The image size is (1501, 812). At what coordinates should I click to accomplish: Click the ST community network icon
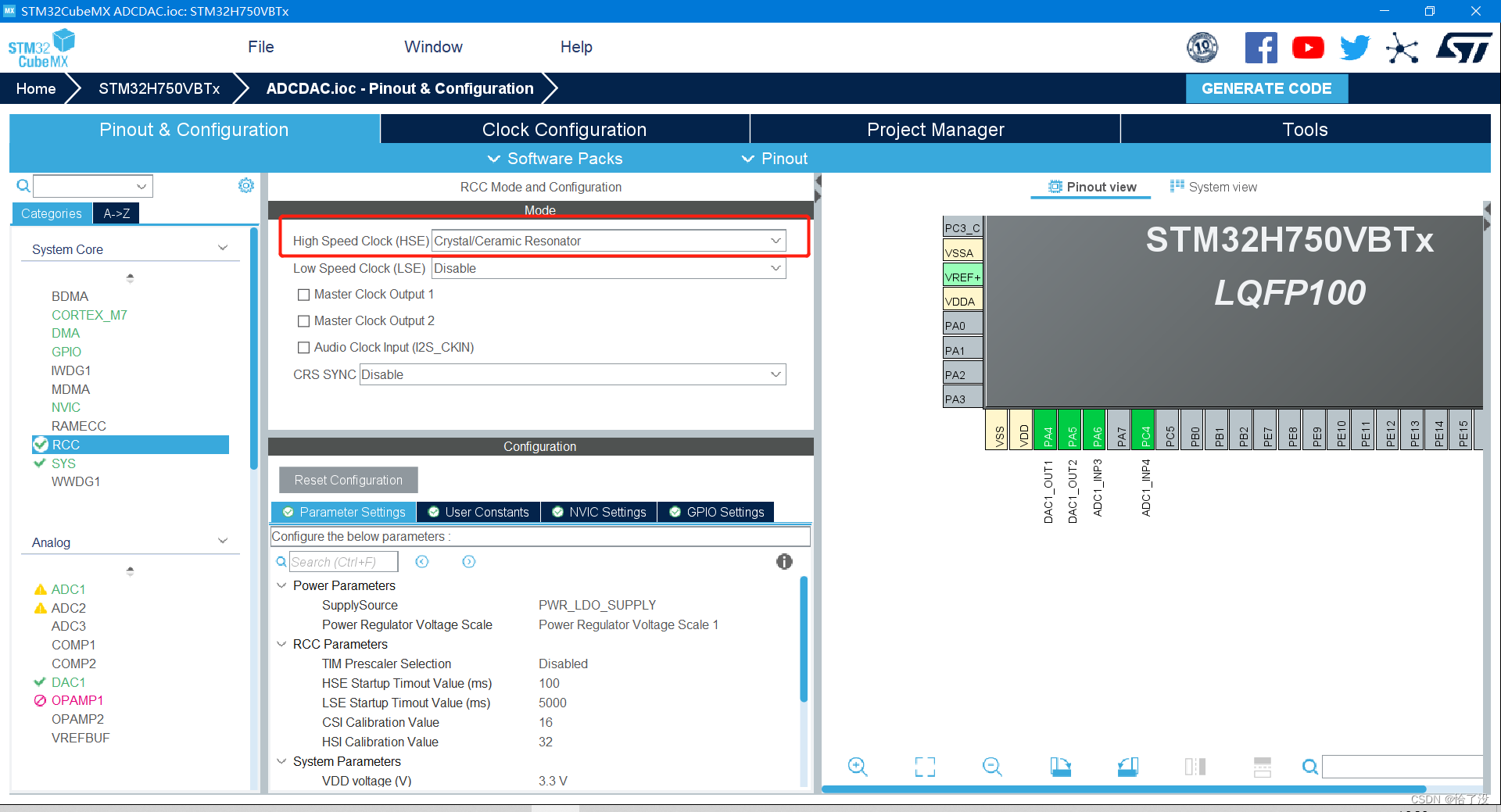pyautogui.click(x=1402, y=48)
